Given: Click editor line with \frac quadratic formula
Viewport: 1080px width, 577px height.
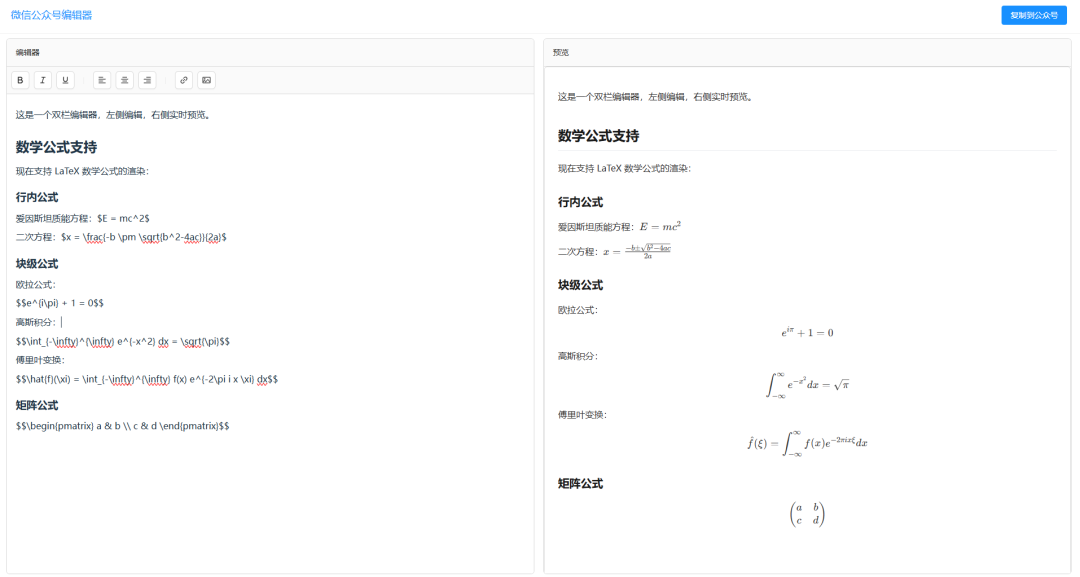Looking at the screenshot, I should 121,237.
